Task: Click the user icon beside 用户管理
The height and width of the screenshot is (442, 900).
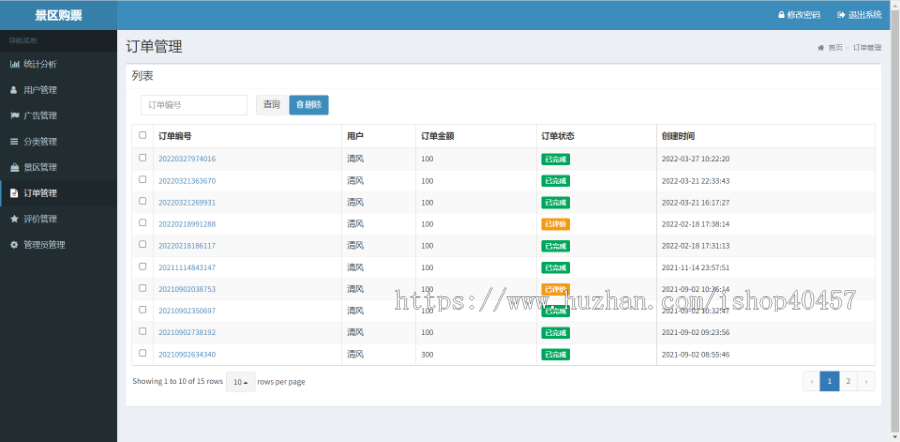Action: tap(14, 90)
